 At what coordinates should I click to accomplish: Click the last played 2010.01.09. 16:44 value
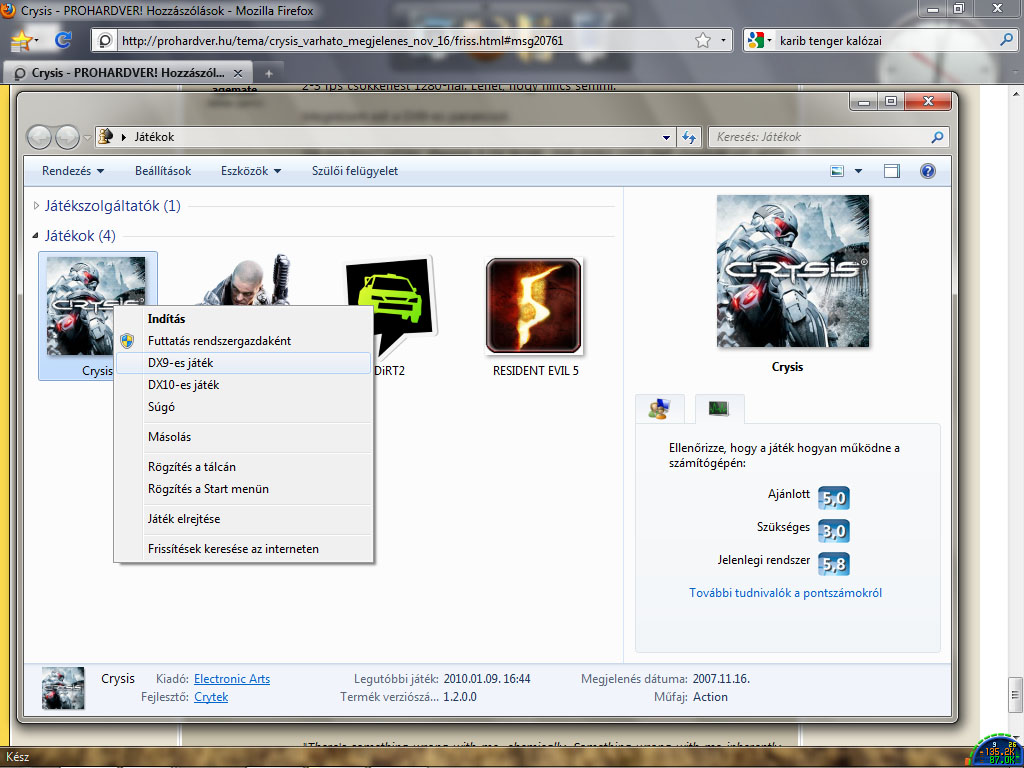coord(487,679)
